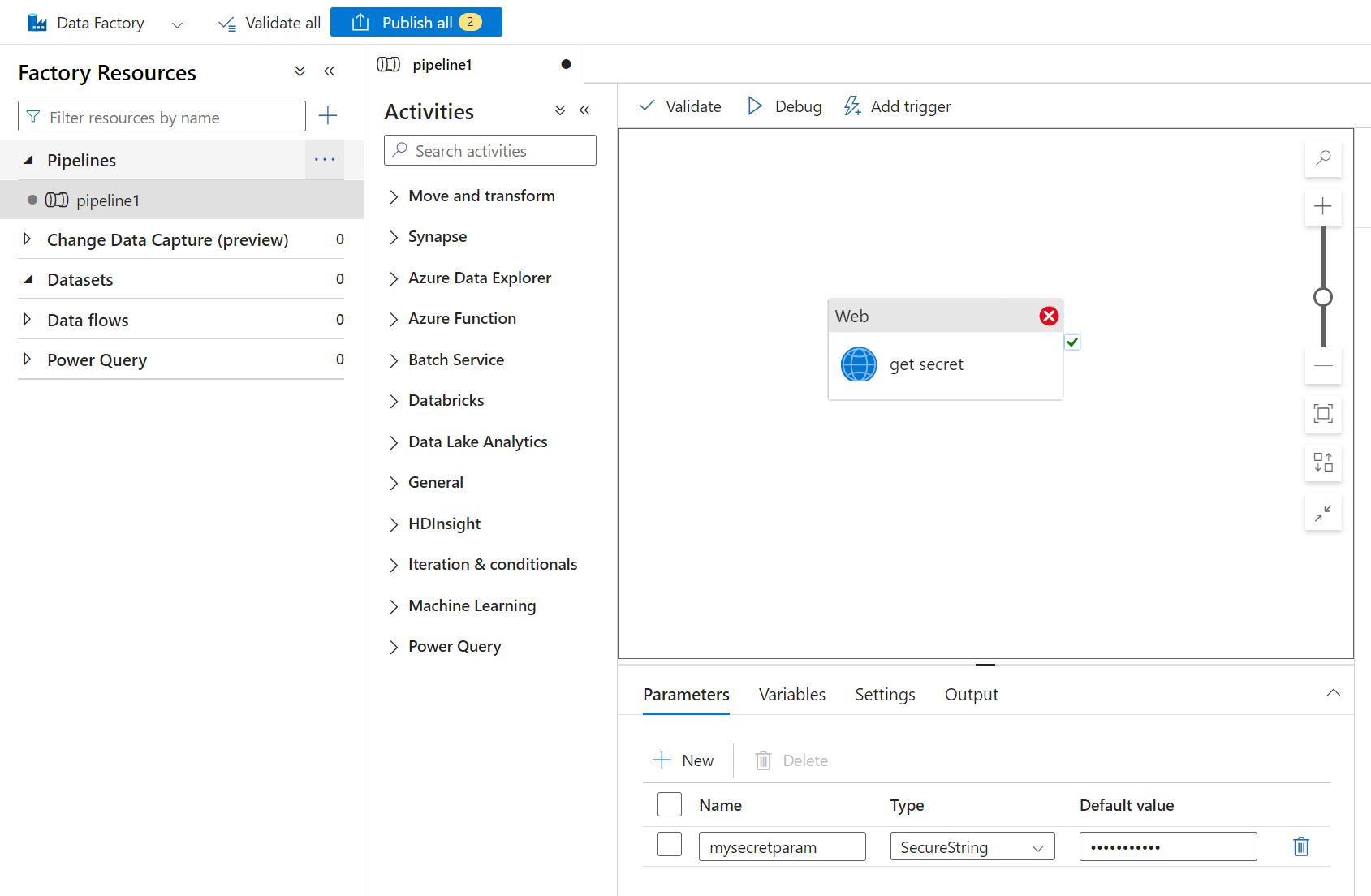Click the green success checkbox on Web activity
Screen dimensions: 1371x896
(1072, 342)
